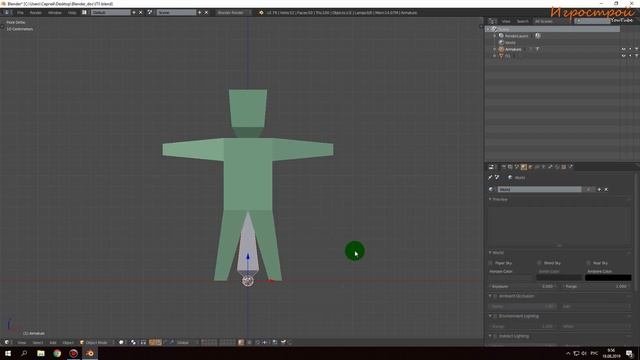Expand the Armature tree row
640x360 pixels.
coord(494,49)
